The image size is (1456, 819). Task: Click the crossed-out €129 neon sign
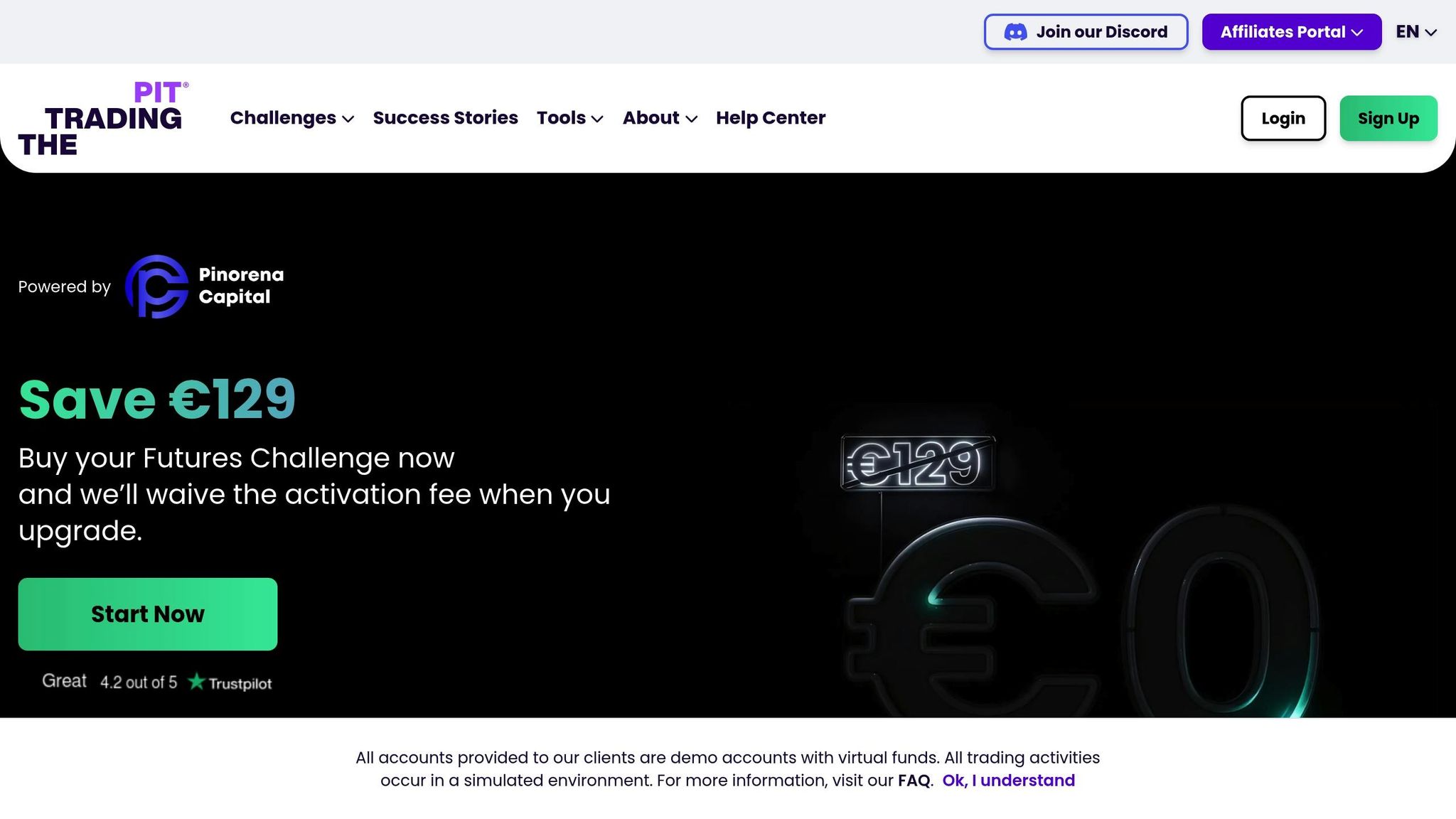point(918,464)
